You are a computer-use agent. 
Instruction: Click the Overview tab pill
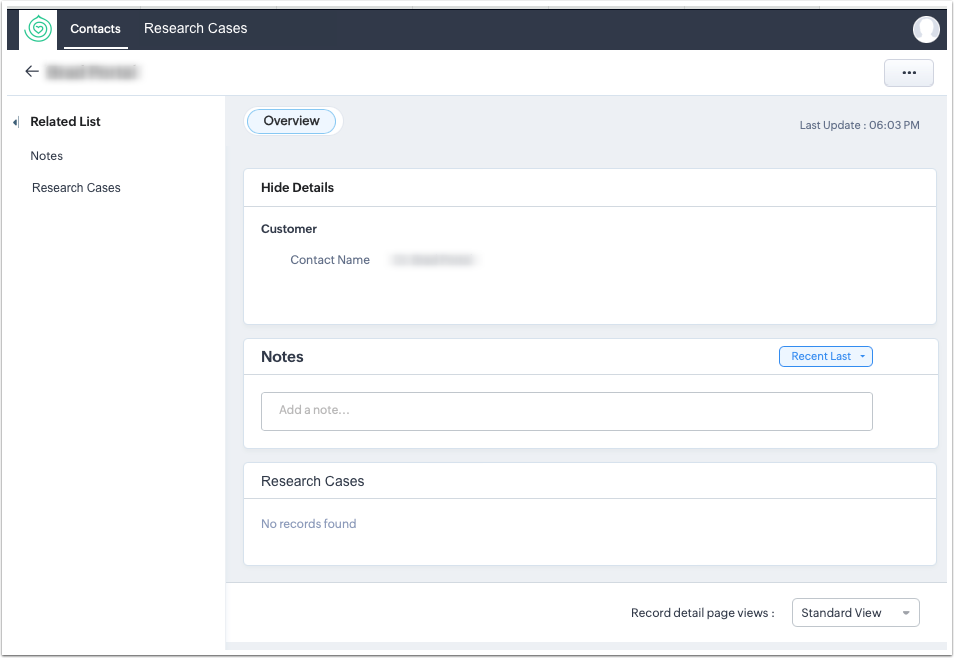coord(291,121)
